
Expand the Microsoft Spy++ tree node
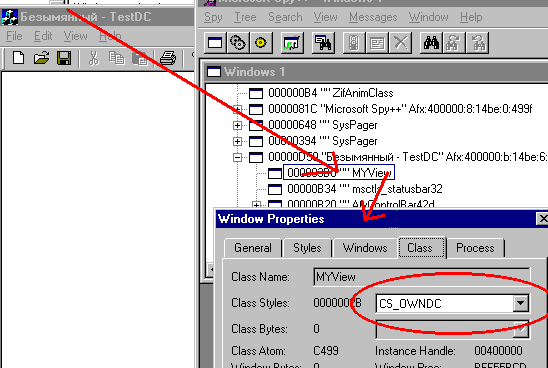coord(237,109)
